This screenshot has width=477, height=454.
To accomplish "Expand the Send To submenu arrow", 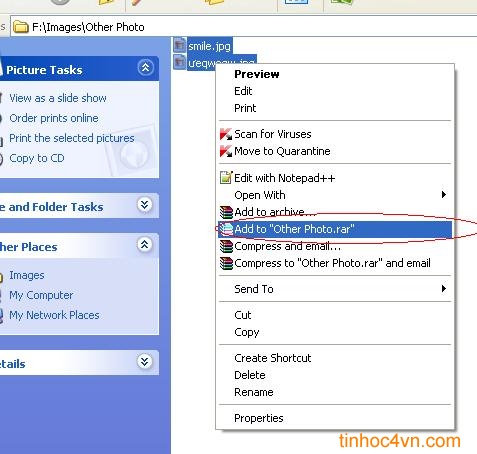I will (x=443, y=289).
